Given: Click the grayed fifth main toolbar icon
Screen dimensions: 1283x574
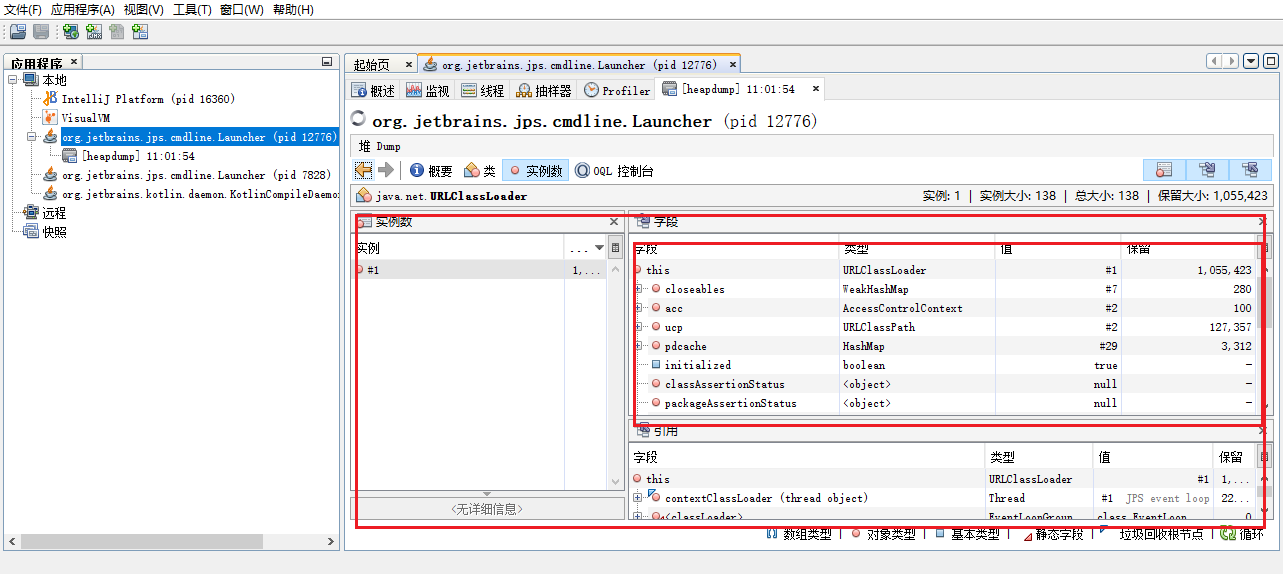Looking at the screenshot, I should (117, 32).
